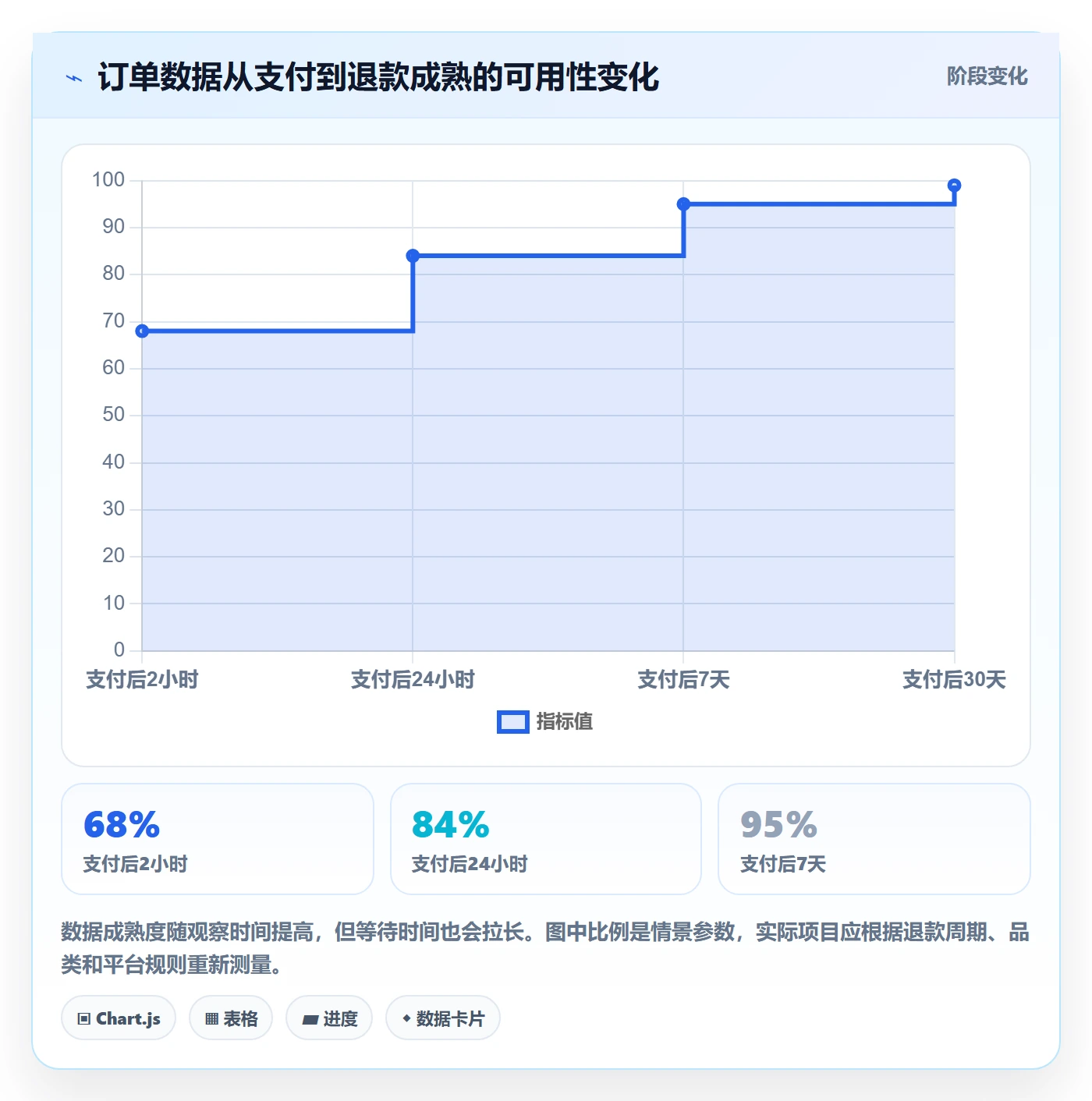The width and height of the screenshot is (1092, 1101).
Task: Click the diamond icon in the 数据卡片 chip
Action: click(x=406, y=1018)
